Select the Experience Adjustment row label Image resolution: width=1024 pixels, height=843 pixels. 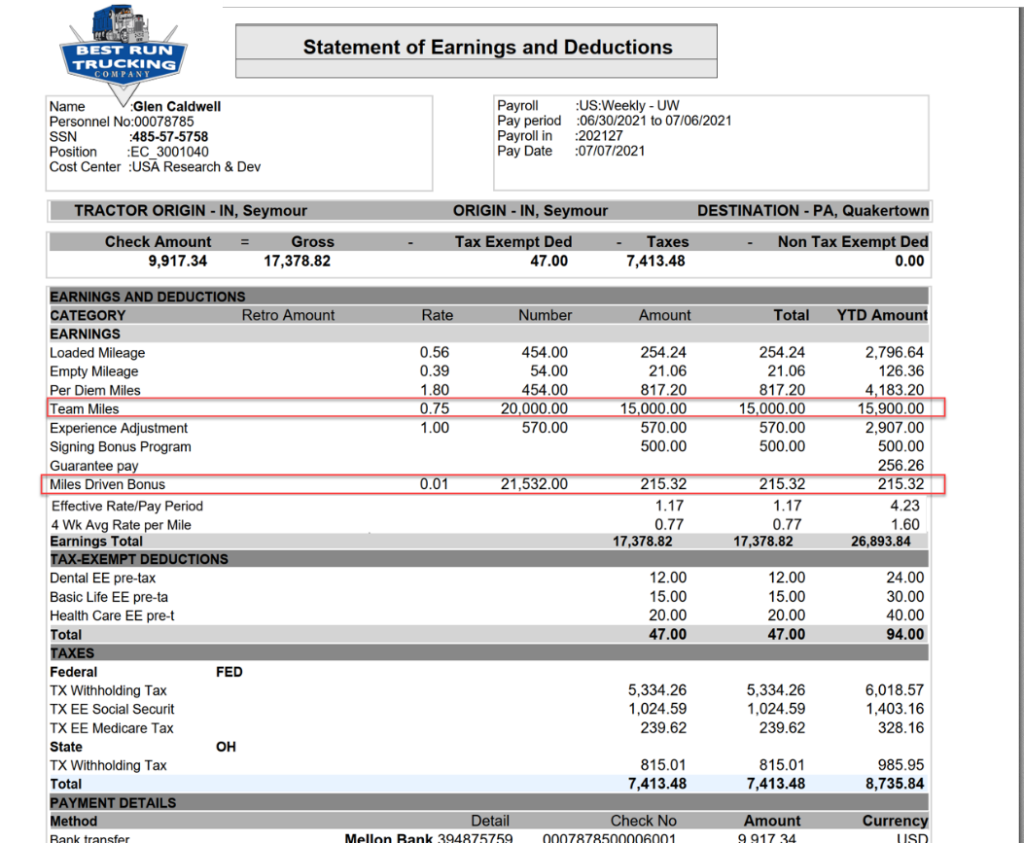(x=118, y=428)
